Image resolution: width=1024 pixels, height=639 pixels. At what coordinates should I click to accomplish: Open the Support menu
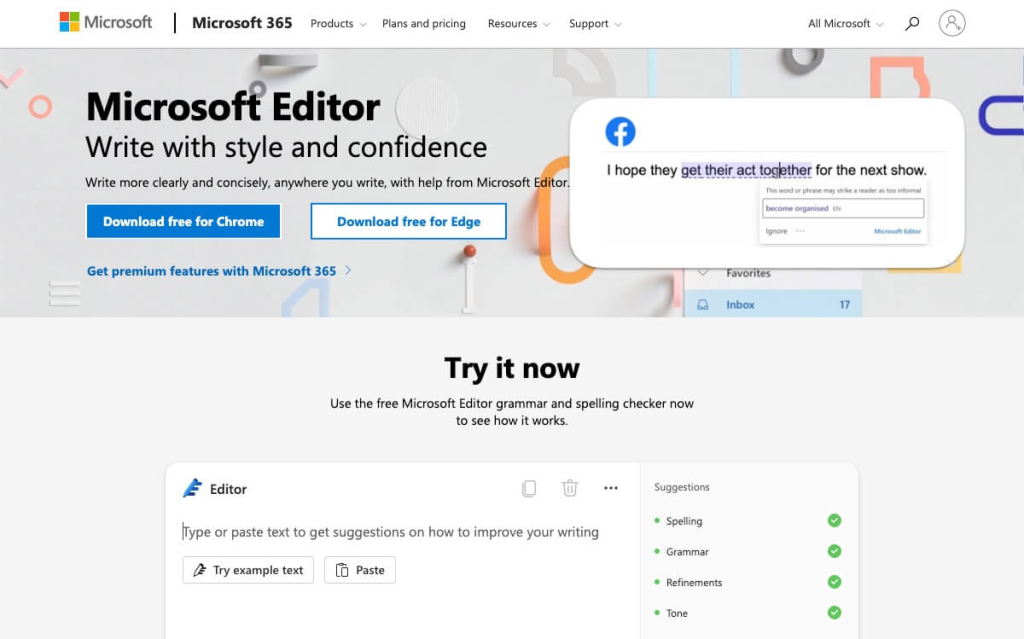click(x=595, y=24)
